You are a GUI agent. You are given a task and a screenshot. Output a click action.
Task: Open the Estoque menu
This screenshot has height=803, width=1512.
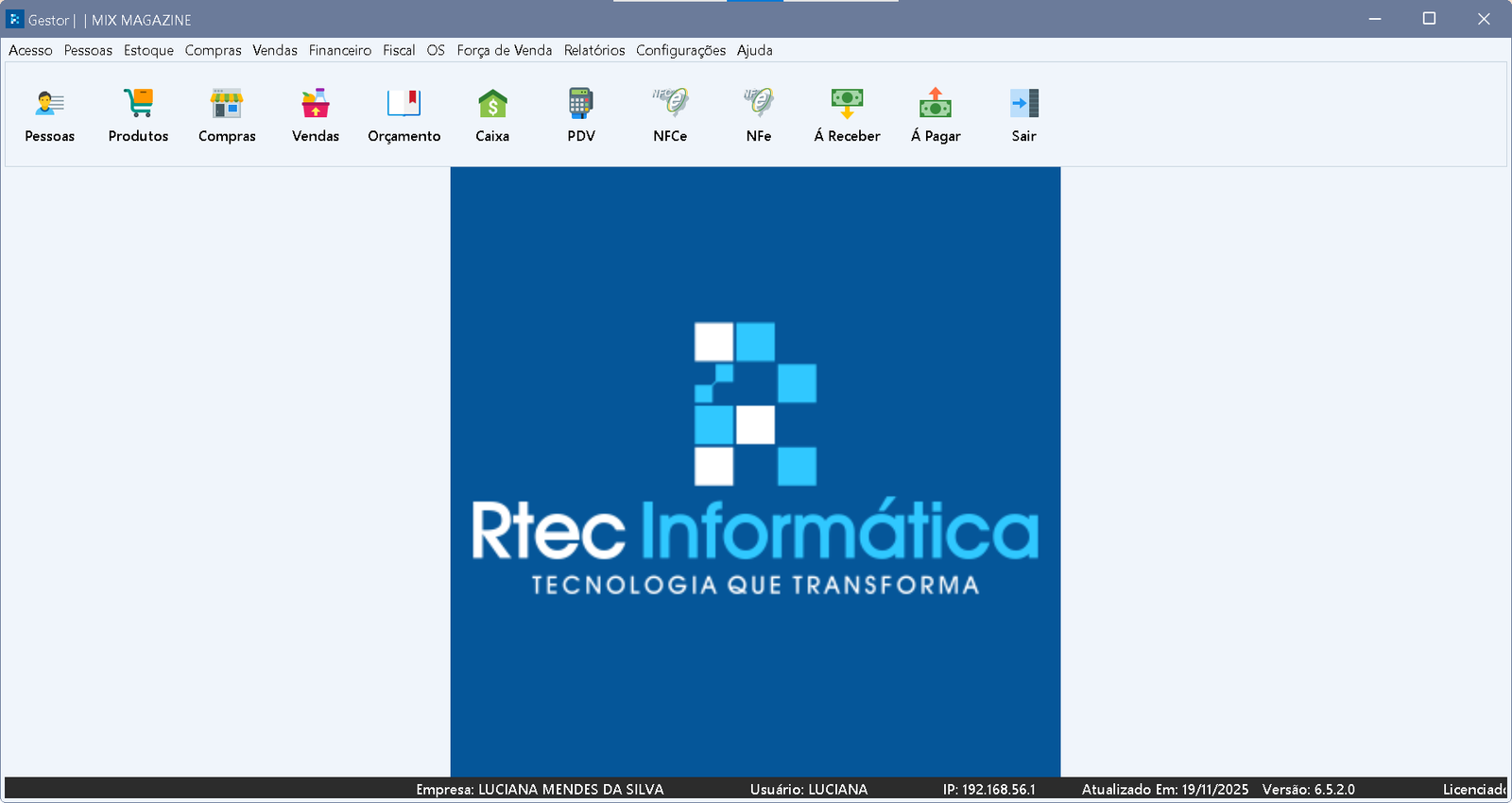pos(148,50)
